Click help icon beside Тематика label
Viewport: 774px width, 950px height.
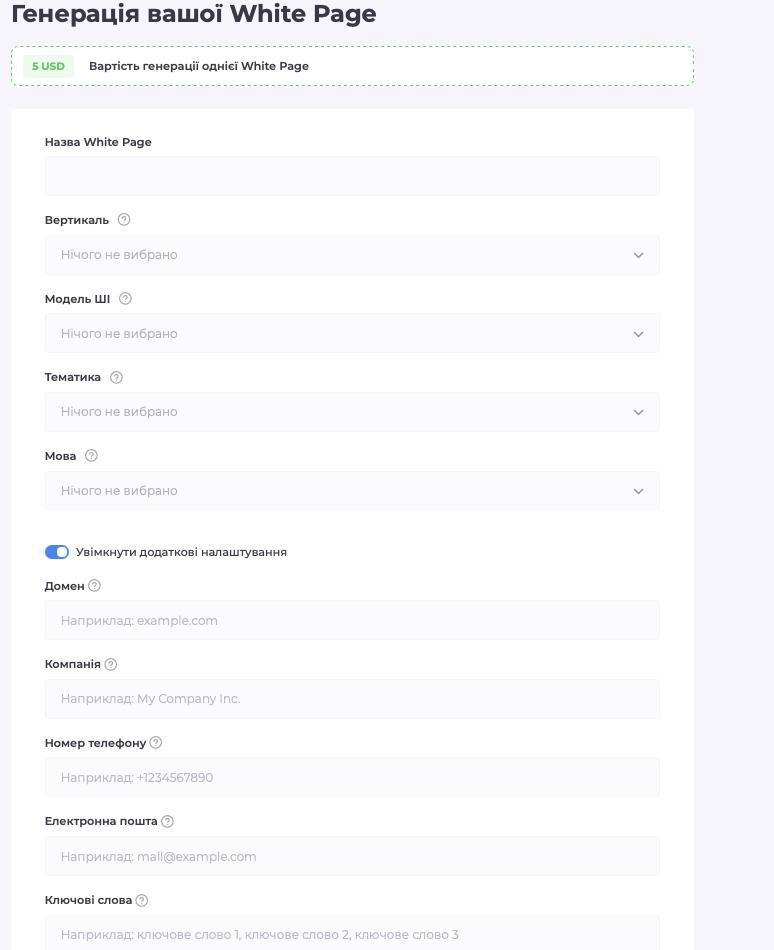[116, 377]
